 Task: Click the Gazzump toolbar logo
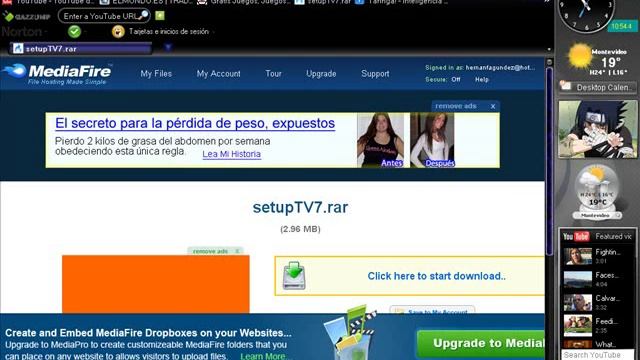[x=27, y=16]
